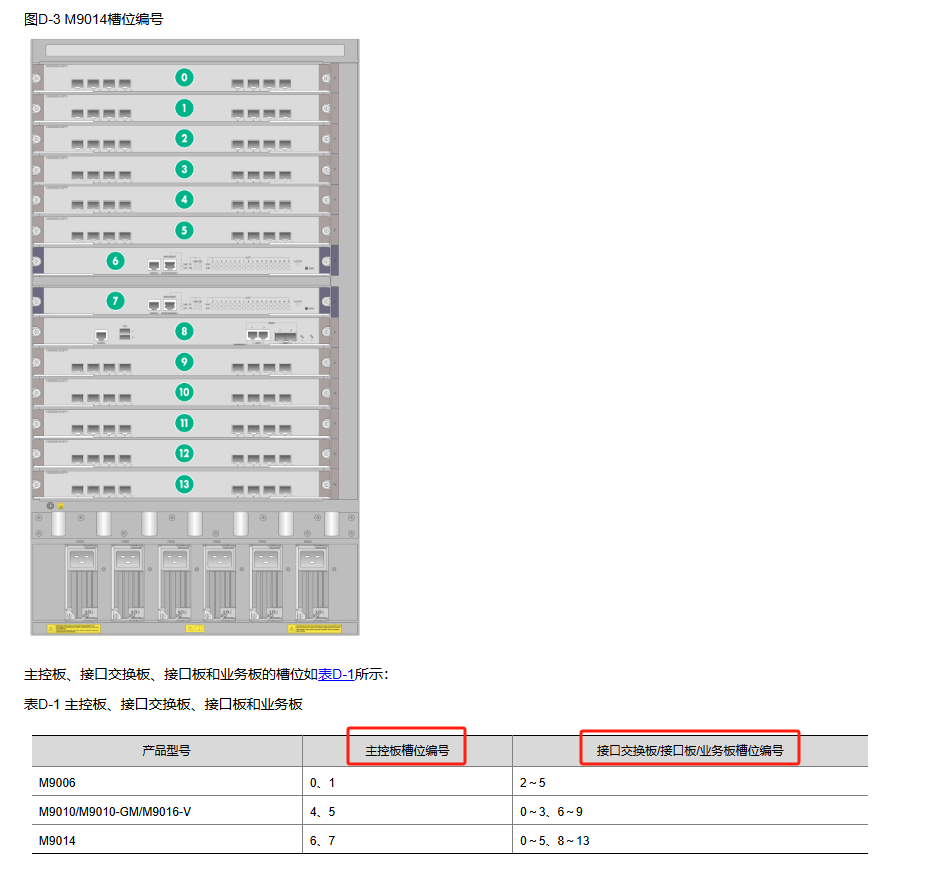Click slot number 0 badge on chassis
Image resolution: width=938 pixels, height=874 pixels.
(184, 77)
